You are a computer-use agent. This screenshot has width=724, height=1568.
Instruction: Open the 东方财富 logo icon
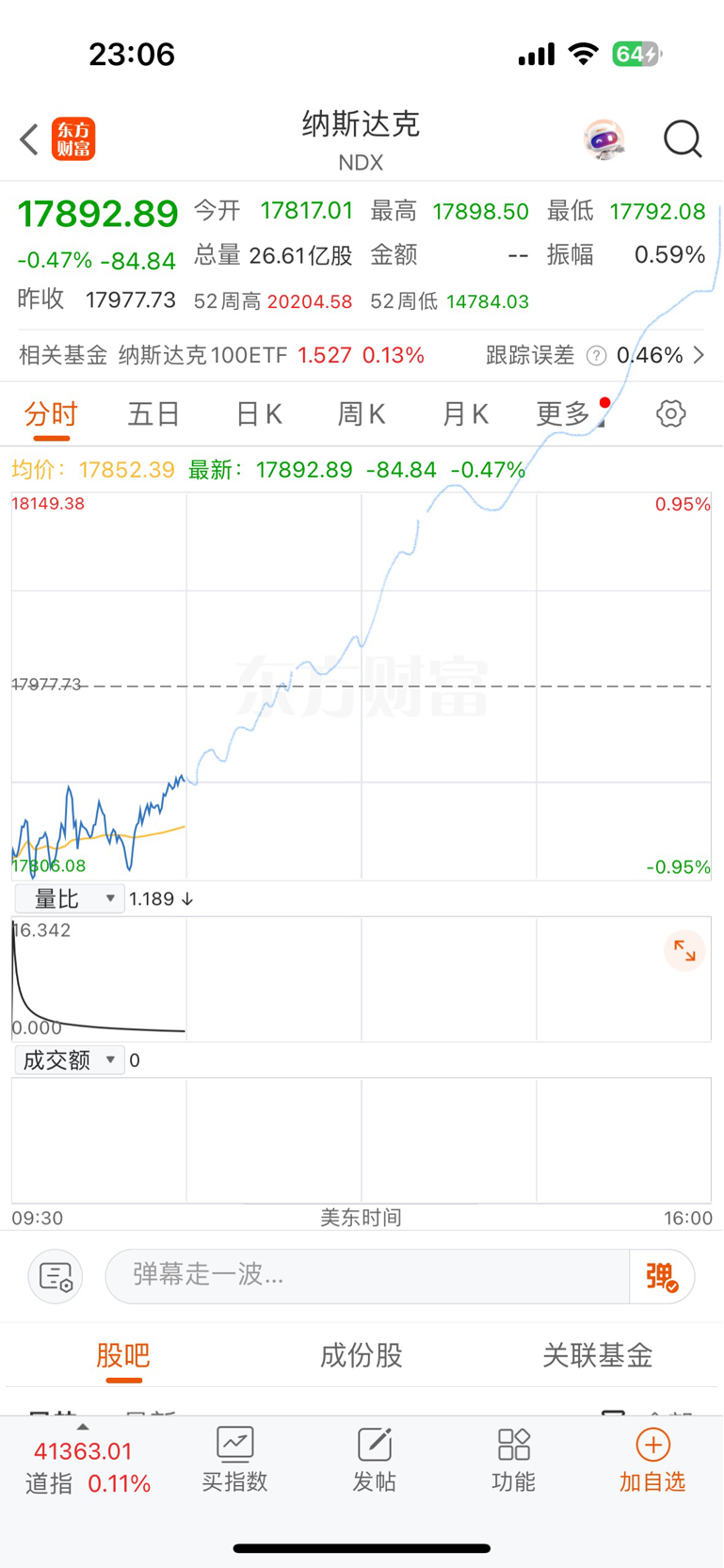[73, 139]
